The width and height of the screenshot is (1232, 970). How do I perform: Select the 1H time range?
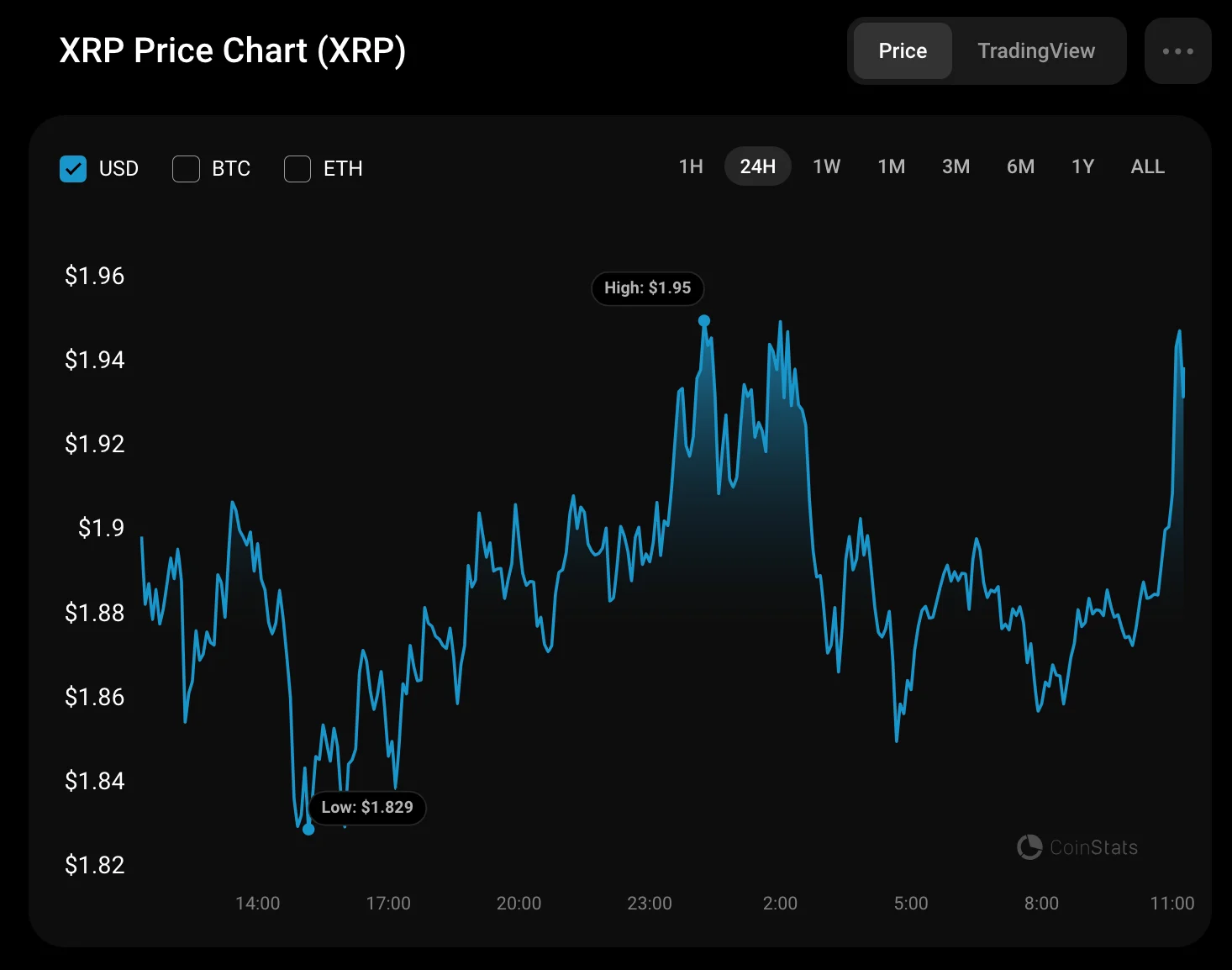[x=691, y=166]
